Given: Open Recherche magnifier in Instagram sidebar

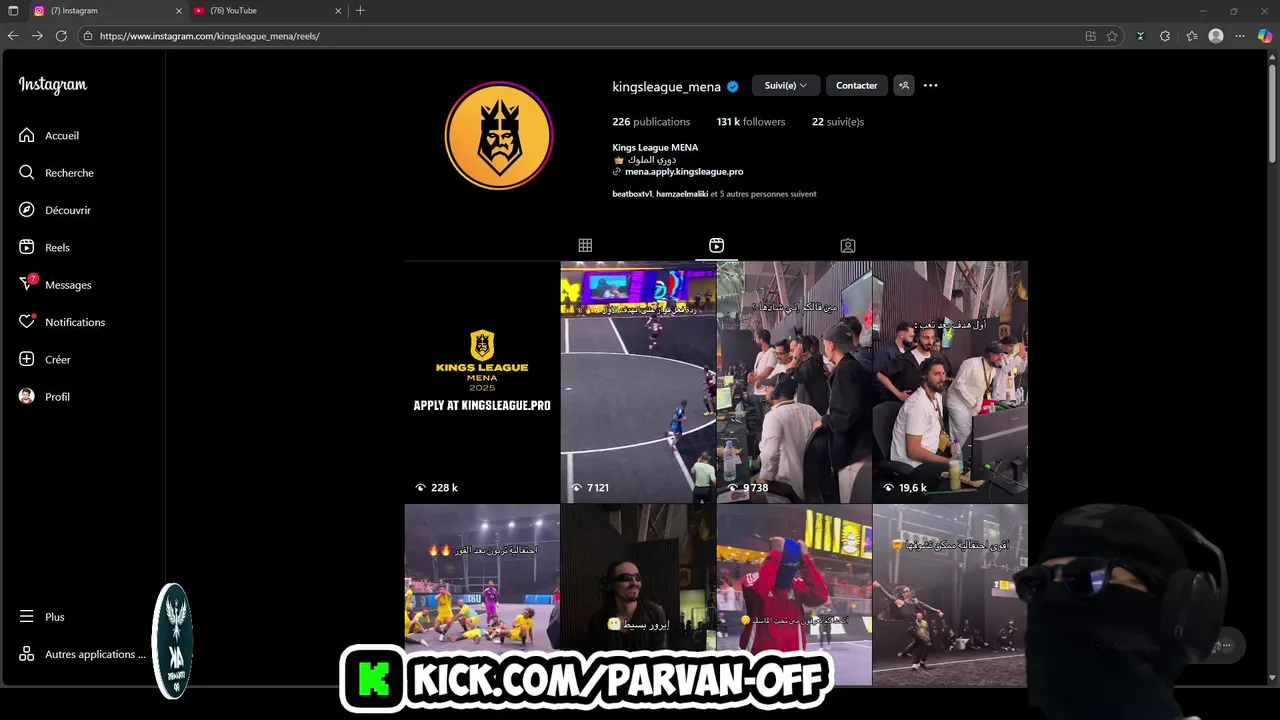Looking at the screenshot, I should pyautogui.click(x=27, y=173).
